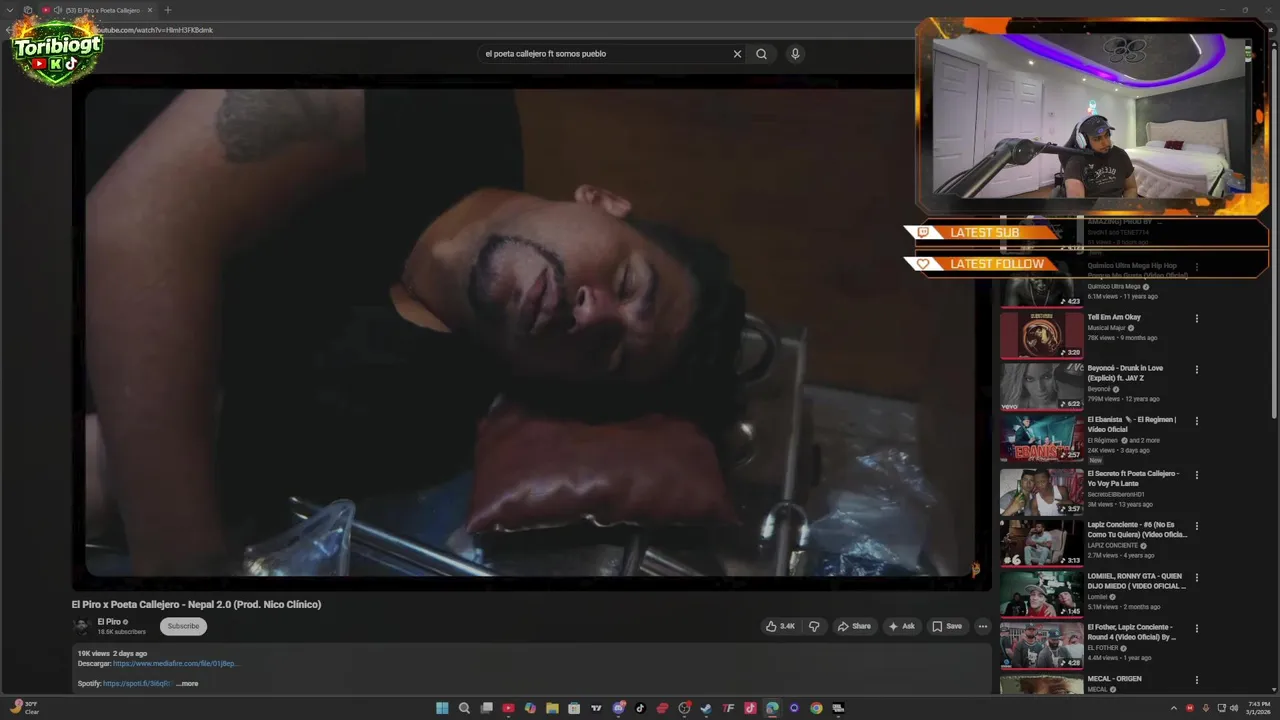
Task: Open pink TikTok Live Studio taskbar icon
Action: coord(750,708)
